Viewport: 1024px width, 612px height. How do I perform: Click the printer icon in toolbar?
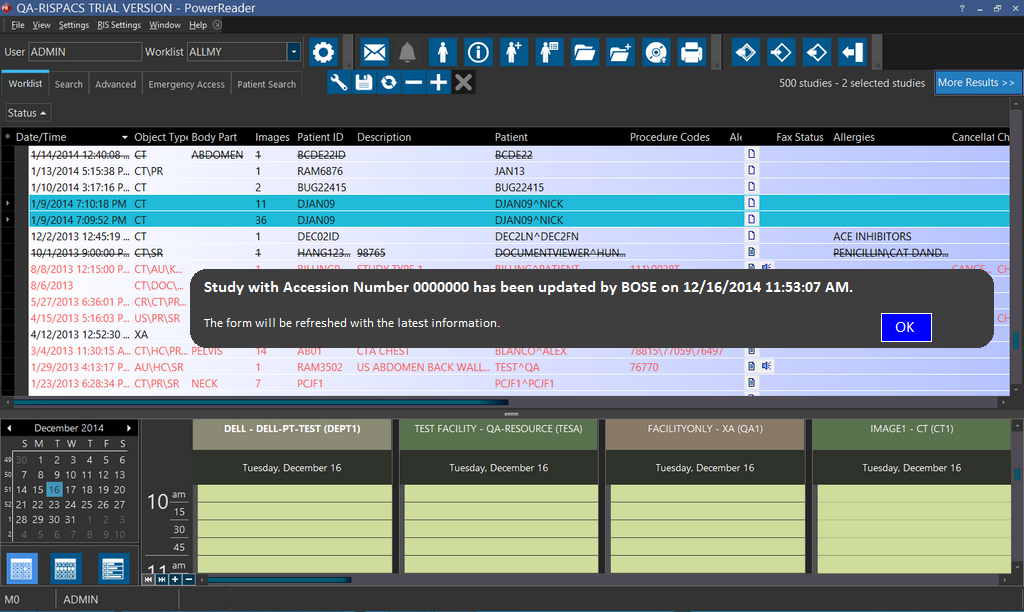point(691,52)
